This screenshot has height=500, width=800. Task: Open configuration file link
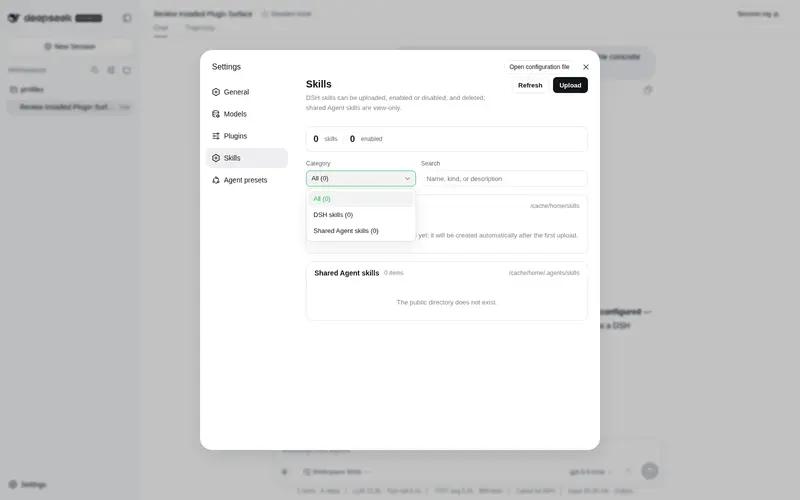pos(539,67)
